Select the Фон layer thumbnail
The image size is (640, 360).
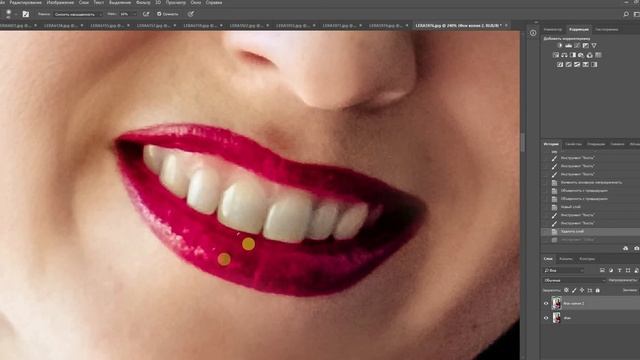(x=556, y=318)
